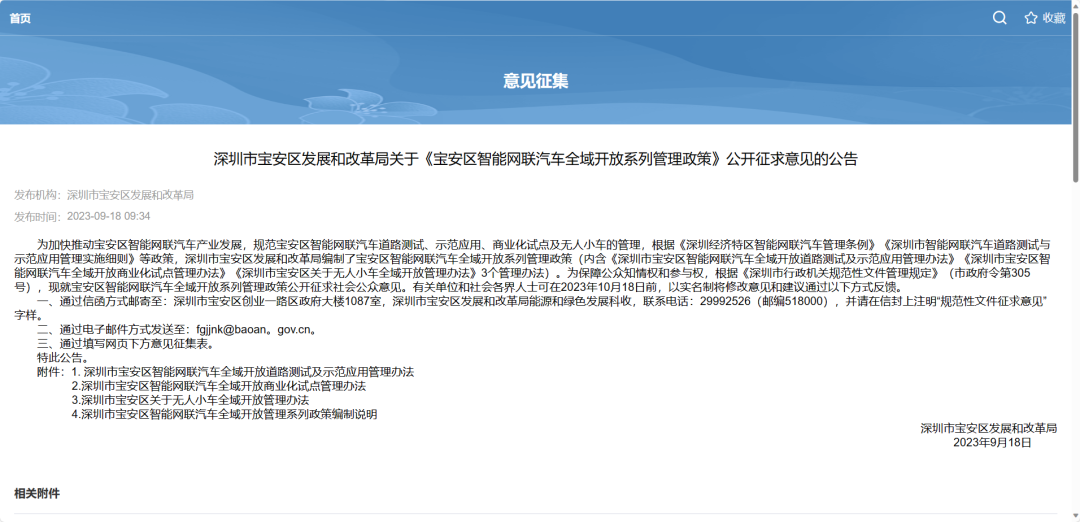This screenshot has height=522, width=1080.
Task: Click attachment 4 系列政策编制说明
Action: [x=224, y=414]
